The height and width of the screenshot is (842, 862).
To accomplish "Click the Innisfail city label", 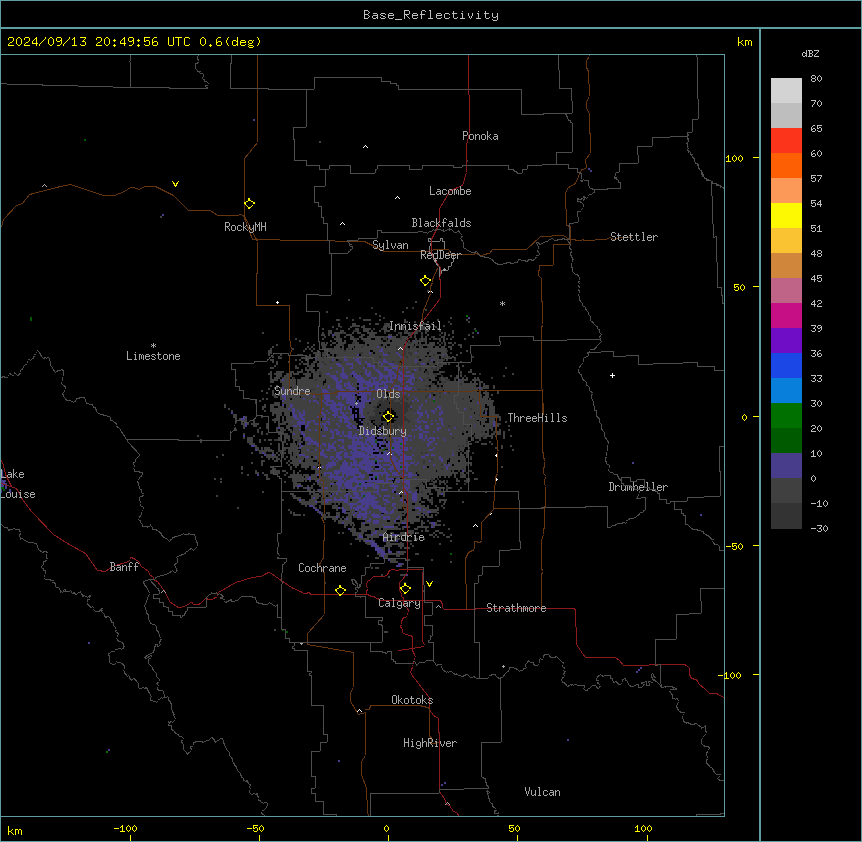I will [x=415, y=326].
